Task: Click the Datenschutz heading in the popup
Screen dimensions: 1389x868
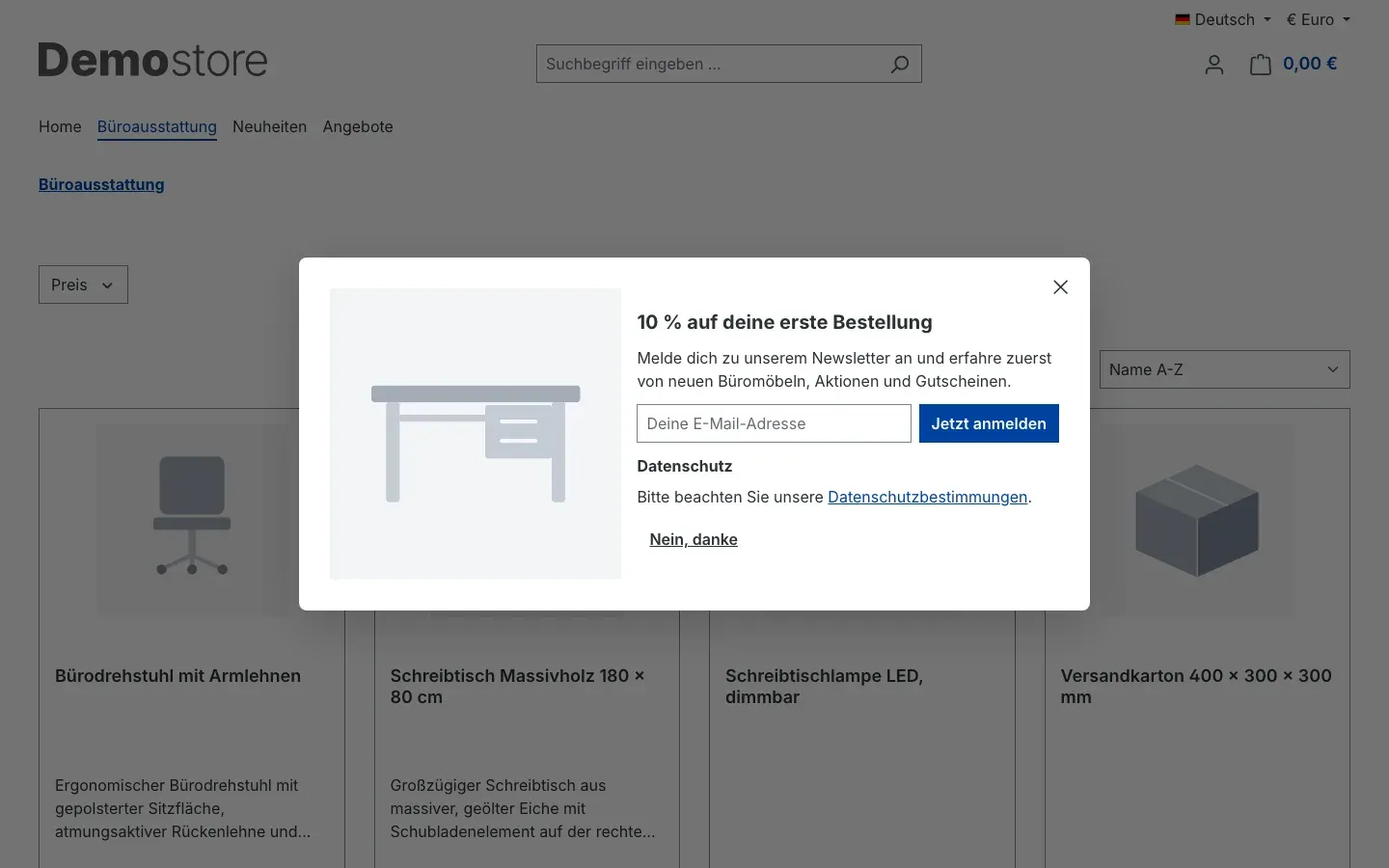Action: [685, 466]
